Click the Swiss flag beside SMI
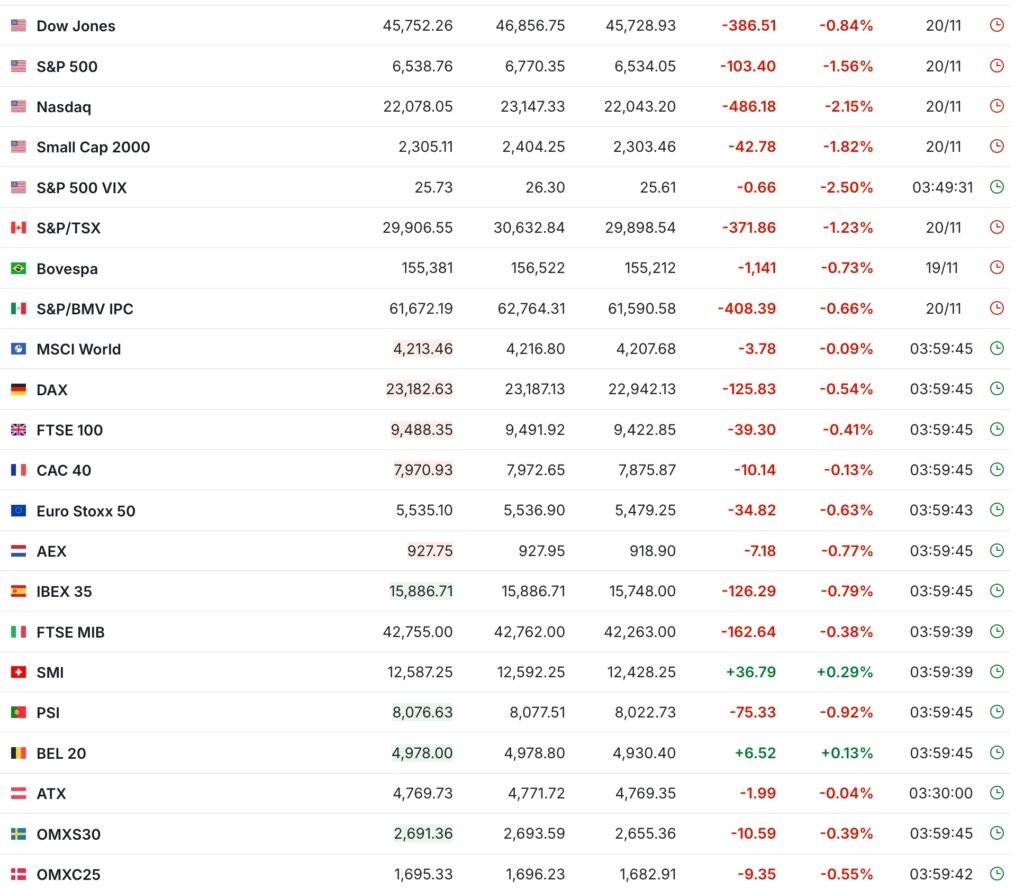 (x=18, y=672)
